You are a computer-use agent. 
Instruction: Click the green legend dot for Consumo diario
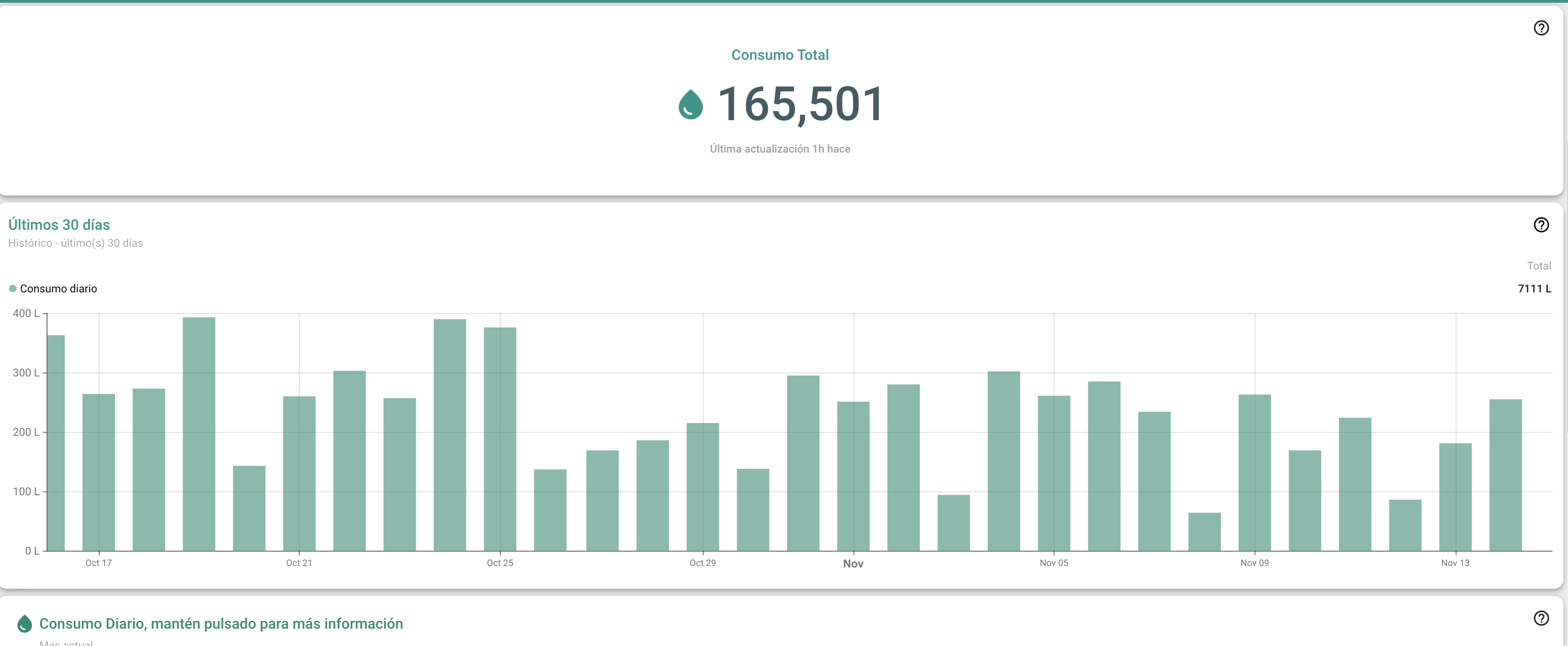coord(12,288)
